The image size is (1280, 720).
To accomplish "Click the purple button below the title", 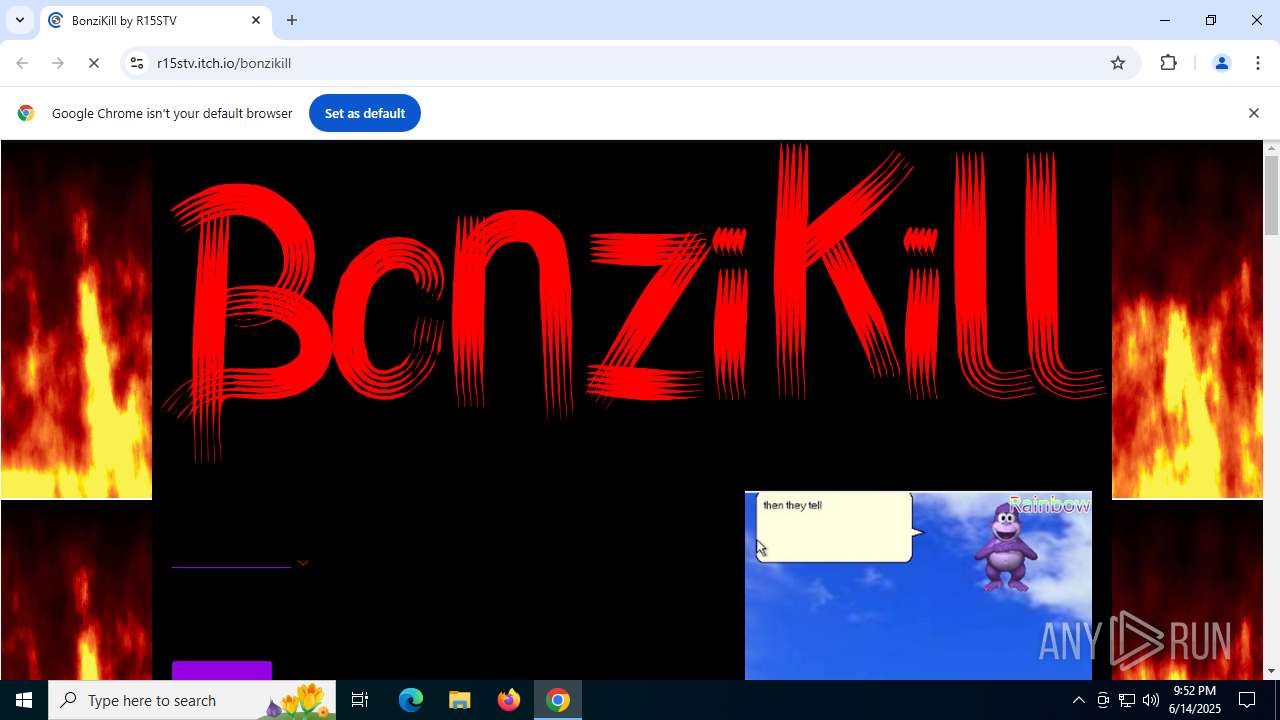I will coord(222,671).
